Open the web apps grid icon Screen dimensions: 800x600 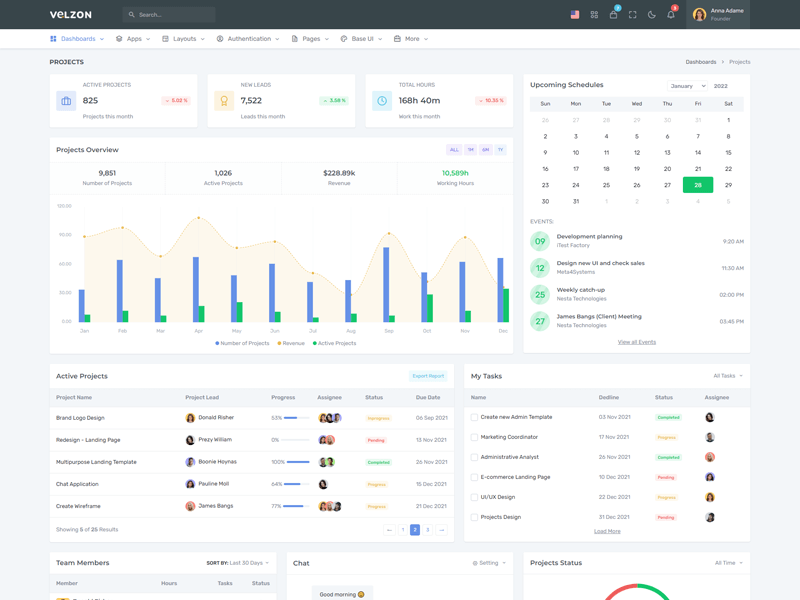click(594, 15)
